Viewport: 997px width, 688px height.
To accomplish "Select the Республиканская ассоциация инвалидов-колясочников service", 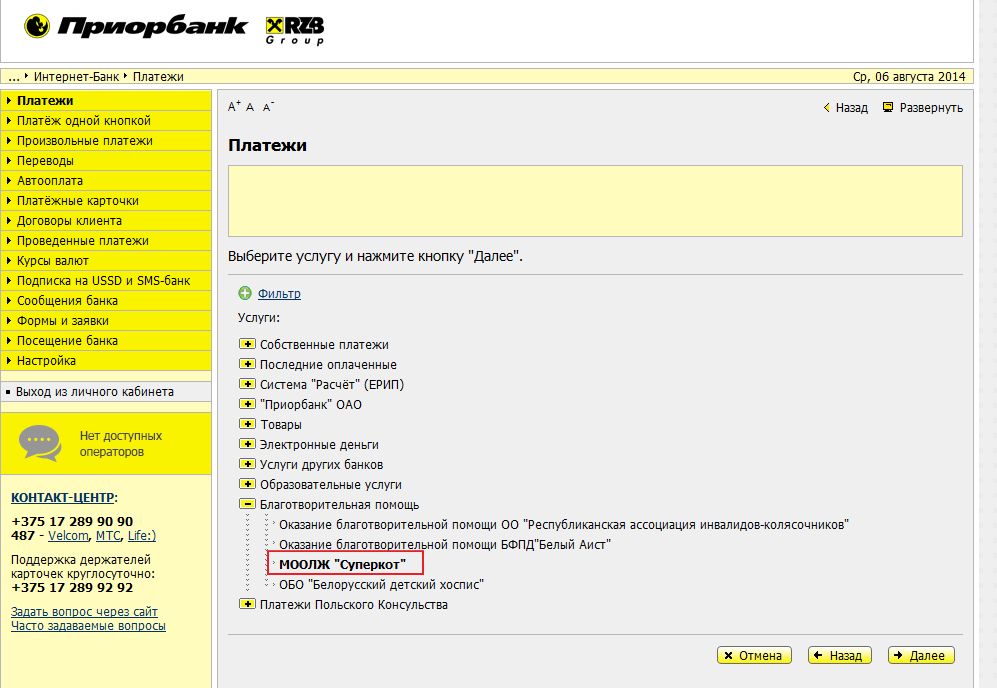I will tap(564, 525).
